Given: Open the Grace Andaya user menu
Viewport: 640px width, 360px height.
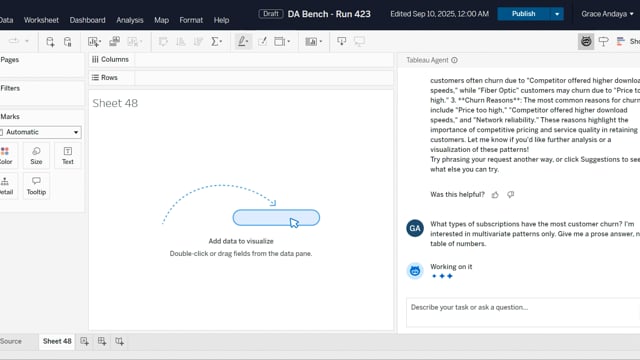Looking at the screenshot, I should coord(607,14).
